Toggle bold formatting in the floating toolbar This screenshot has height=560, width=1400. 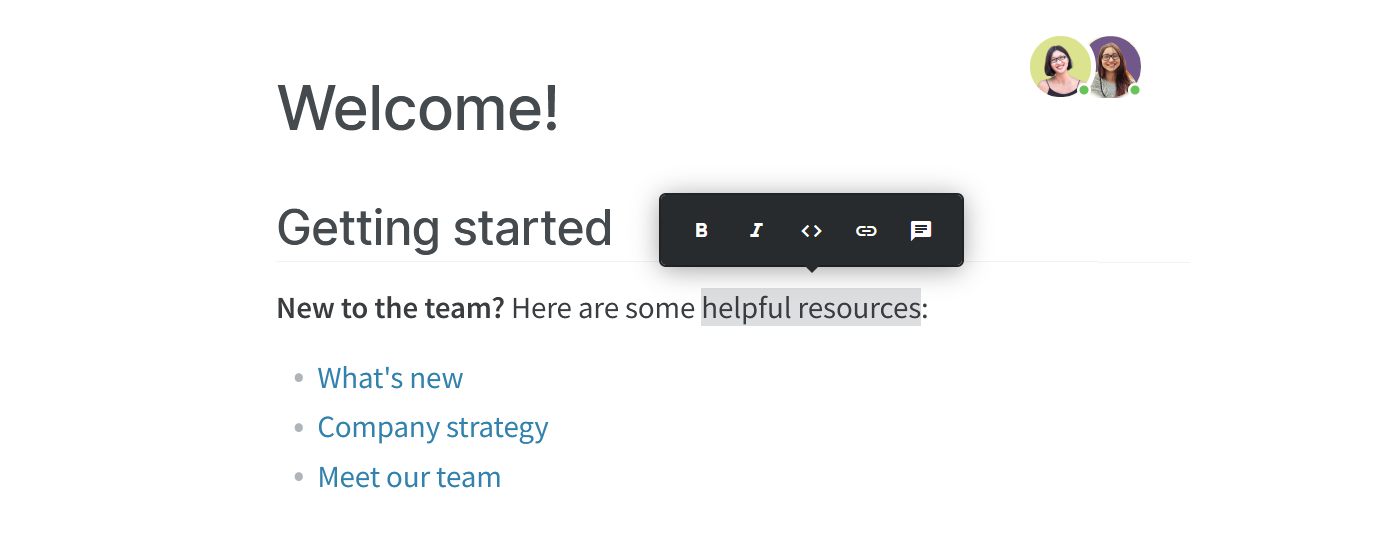coord(701,231)
